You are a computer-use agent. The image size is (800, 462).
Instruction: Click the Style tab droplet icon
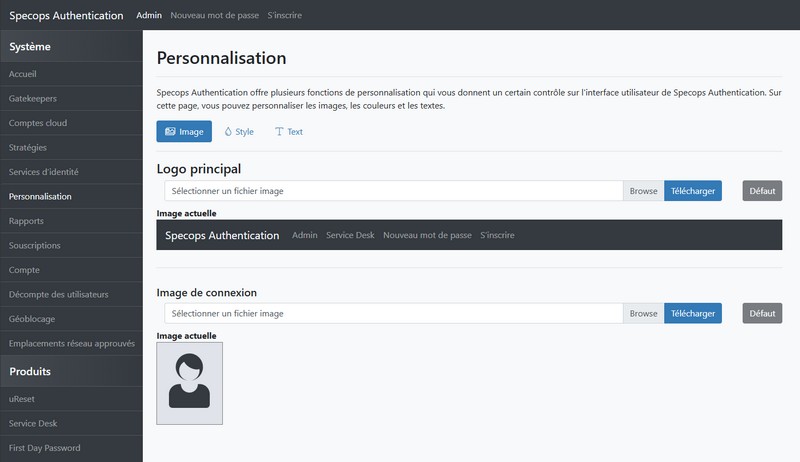[x=228, y=132]
